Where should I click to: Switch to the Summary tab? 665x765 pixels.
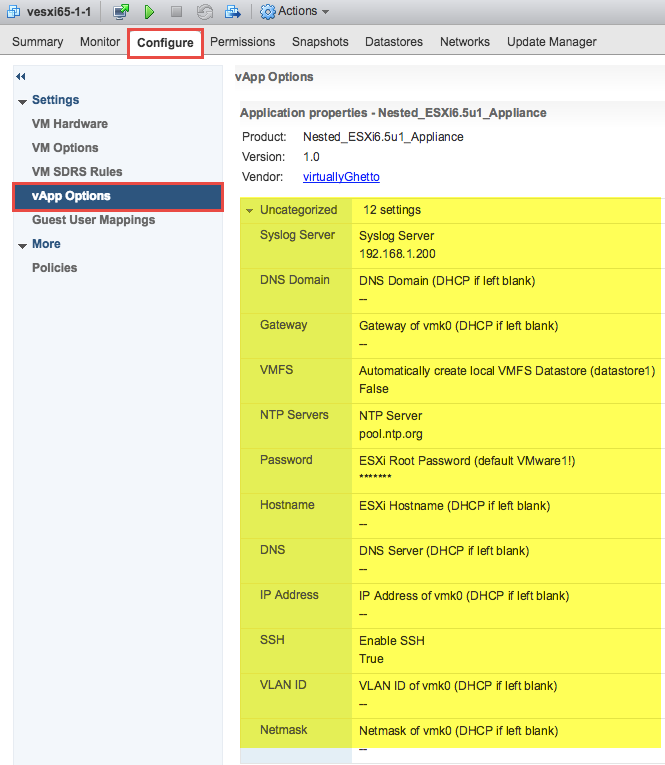pyautogui.click(x=37, y=42)
